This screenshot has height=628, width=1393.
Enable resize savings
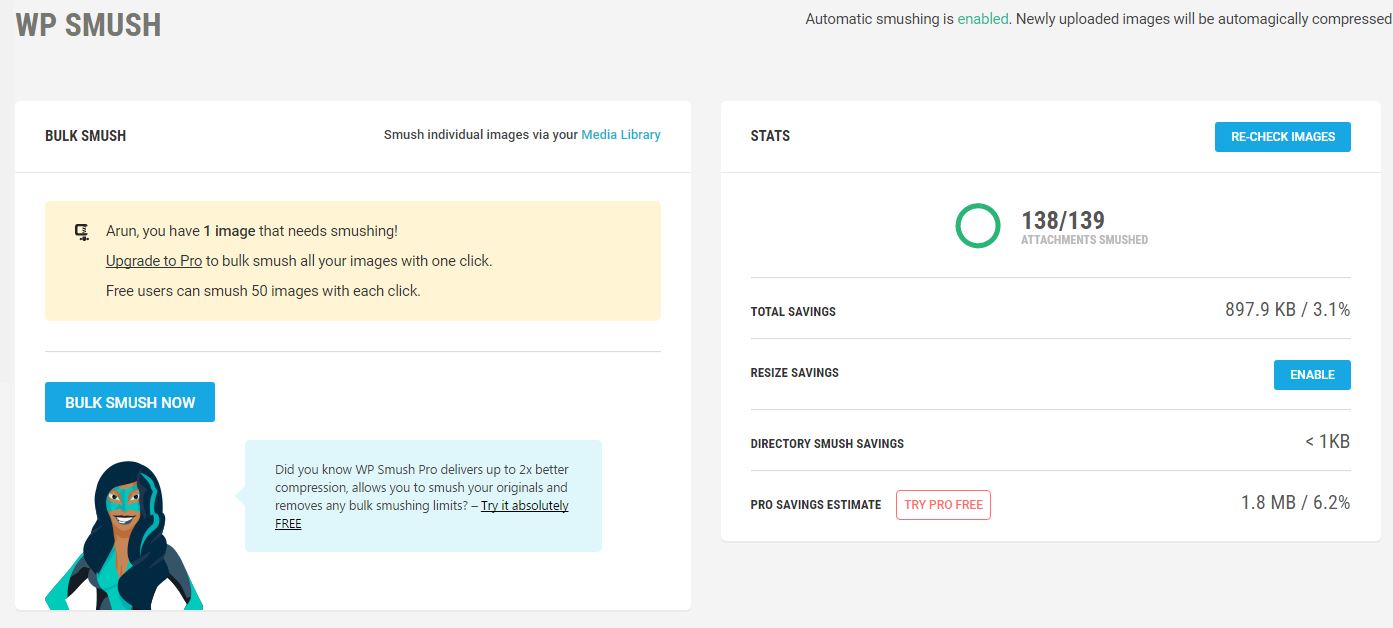coord(1312,375)
